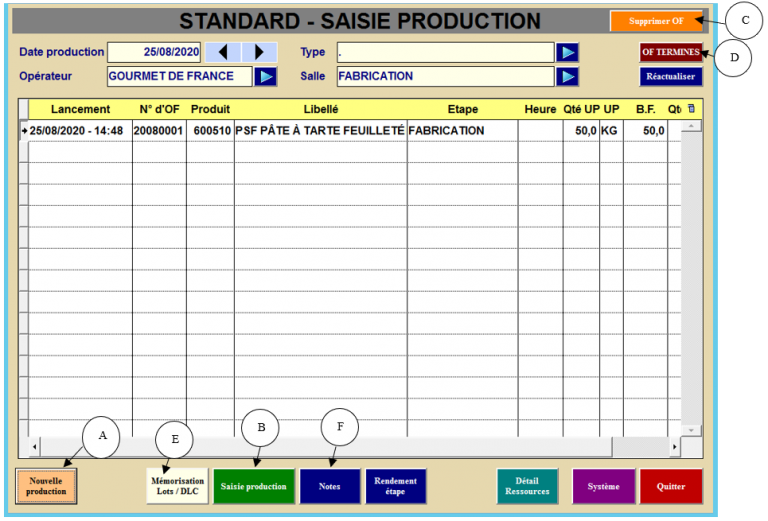
Task: Open Rendement étape
Action: pos(396,486)
